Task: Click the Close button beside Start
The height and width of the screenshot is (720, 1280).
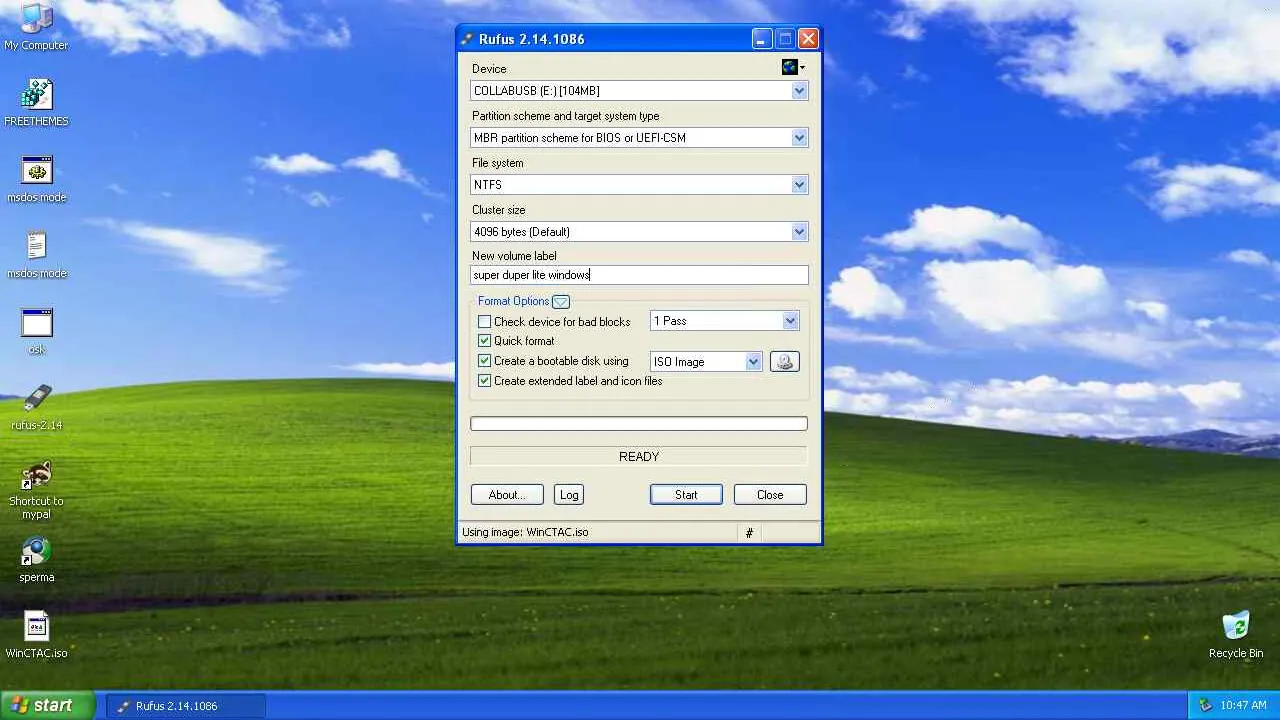Action: coord(770,495)
